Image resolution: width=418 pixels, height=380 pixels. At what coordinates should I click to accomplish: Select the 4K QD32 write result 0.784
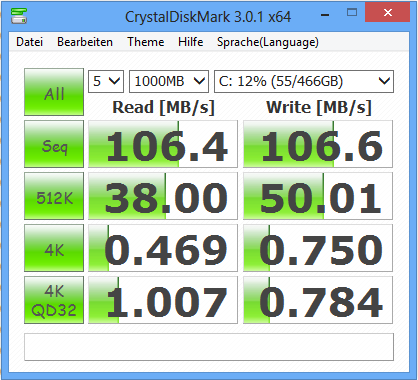pyautogui.click(x=318, y=300)
